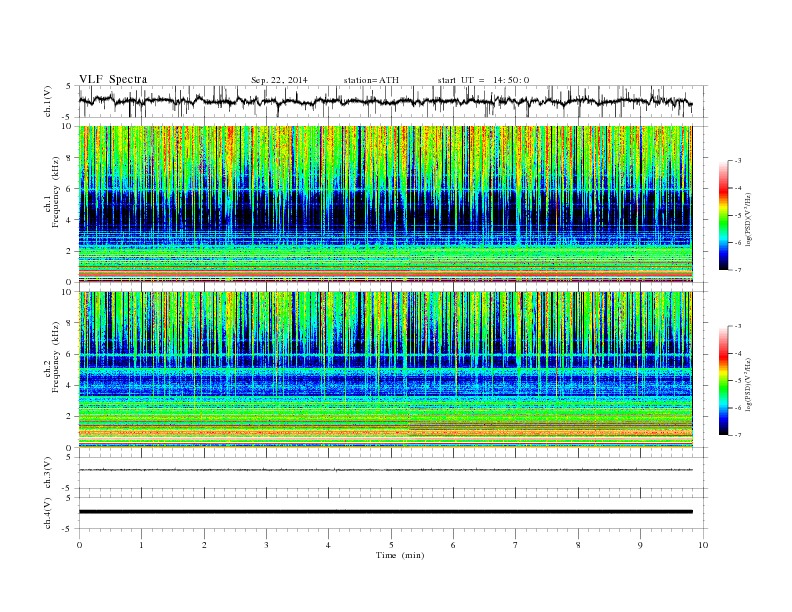792x612 pixels.
Task: Click time axis tick label "0"
Action: (x=79, y=545)
